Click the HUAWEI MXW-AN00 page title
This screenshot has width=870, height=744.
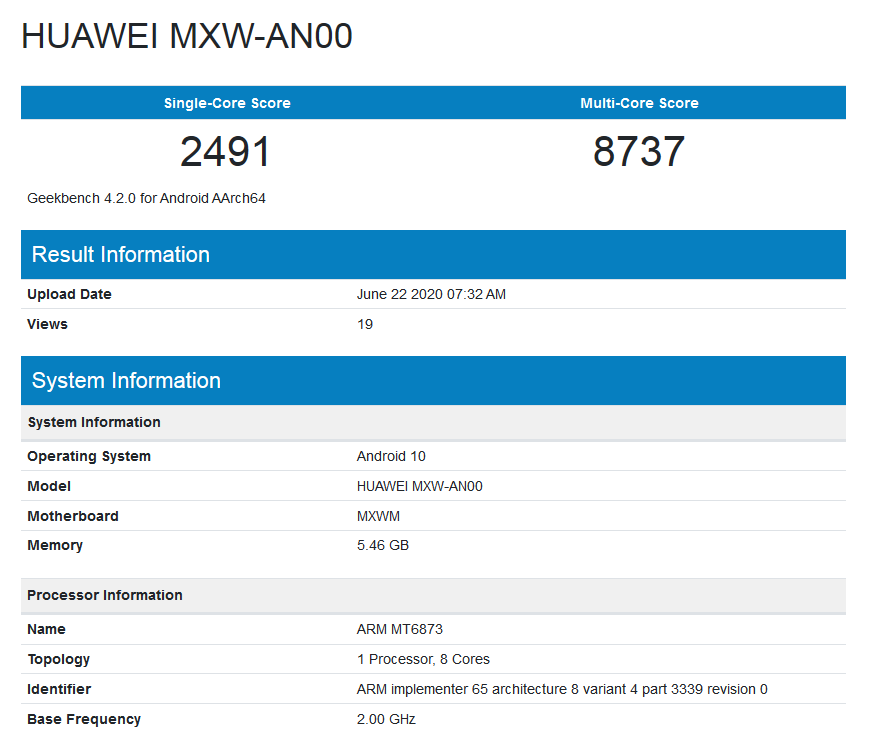[187, 36]
